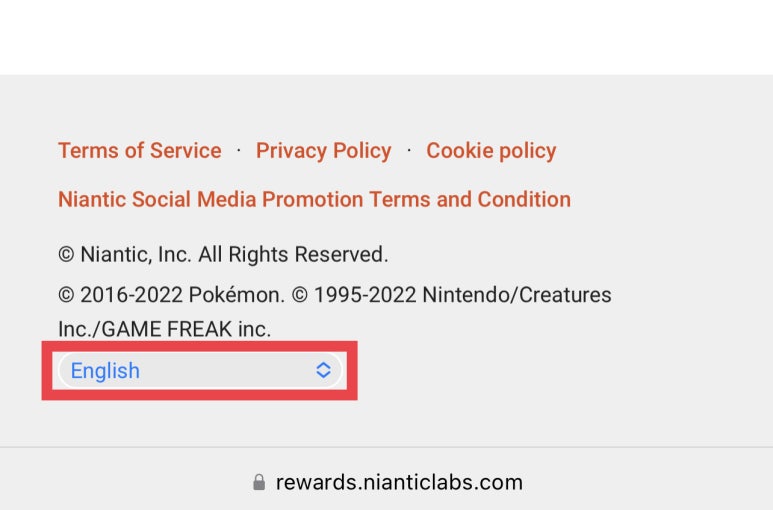Image resolution: width=773 pixels, height=510 pixels.
Task: Select the rewards.nianticlabs.com address text
Action: (399, 482)
